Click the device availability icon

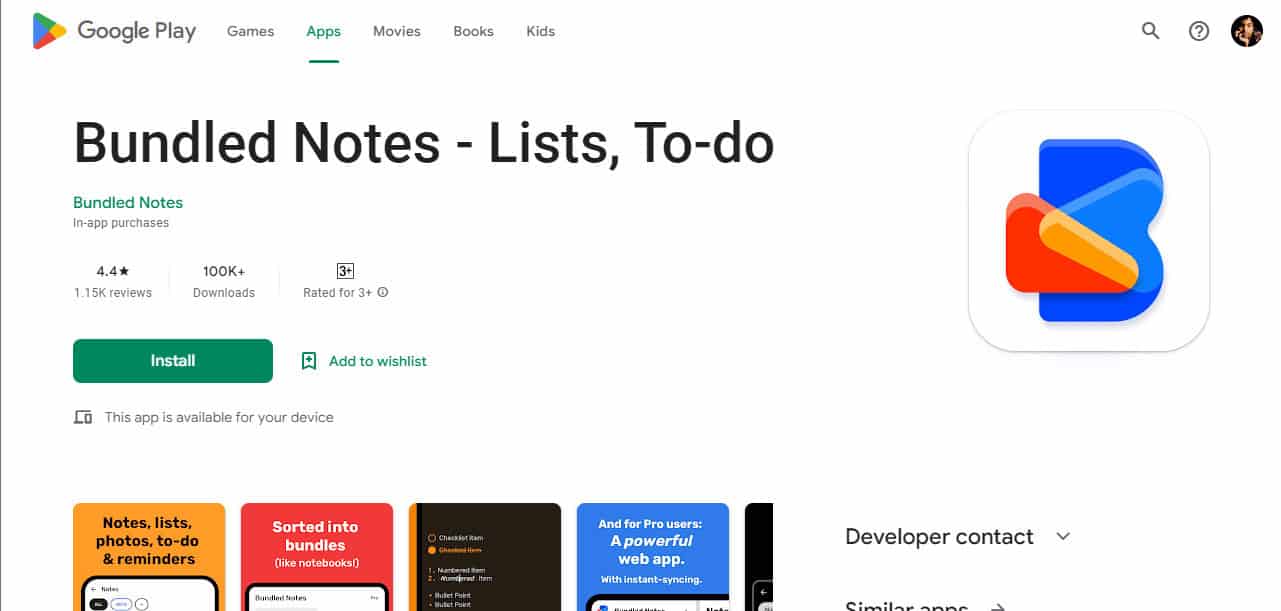tap(83, 417)
